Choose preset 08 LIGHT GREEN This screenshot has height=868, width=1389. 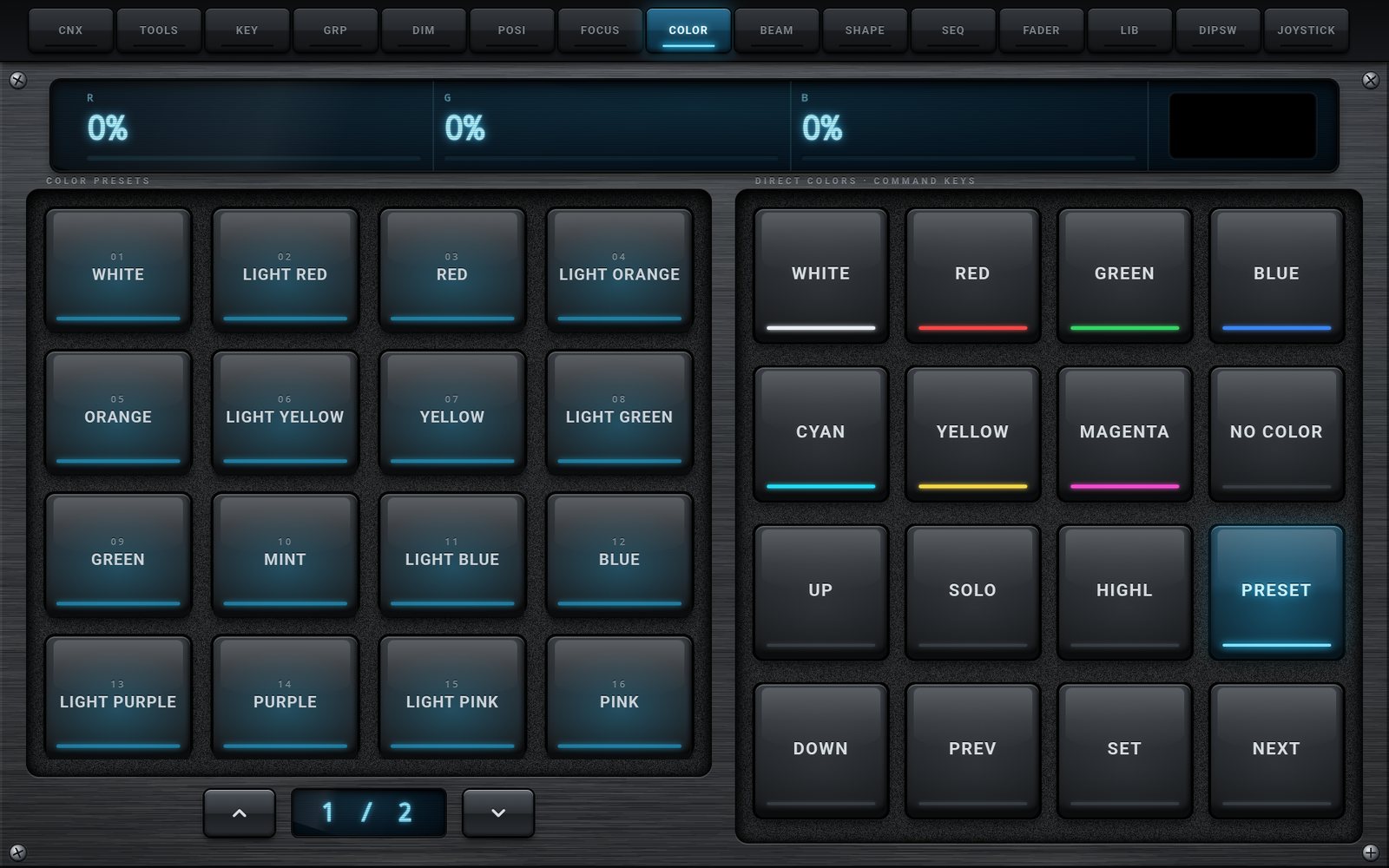619,412
